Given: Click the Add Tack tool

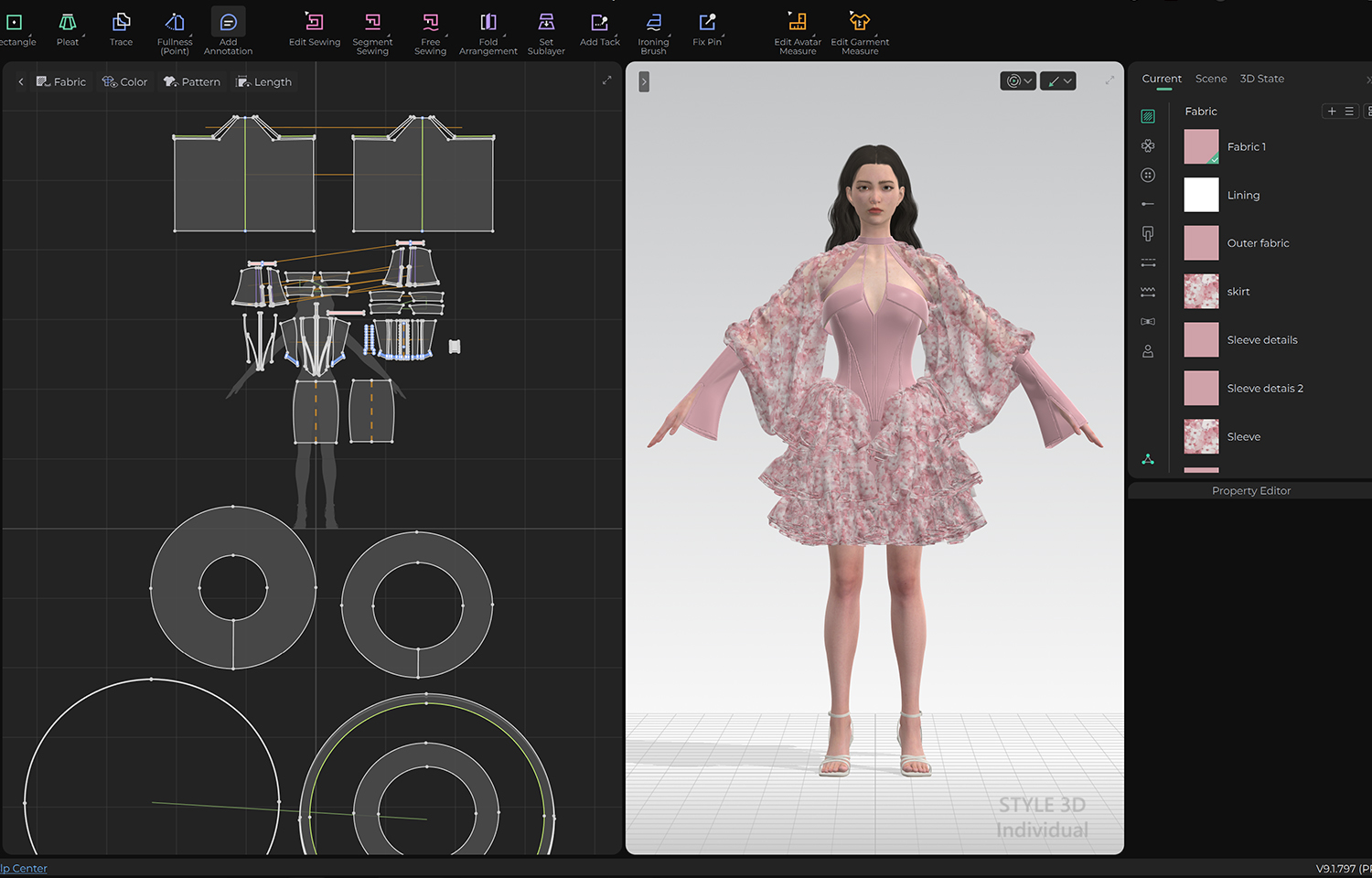Looking at the screenshot, I should 599,28.
